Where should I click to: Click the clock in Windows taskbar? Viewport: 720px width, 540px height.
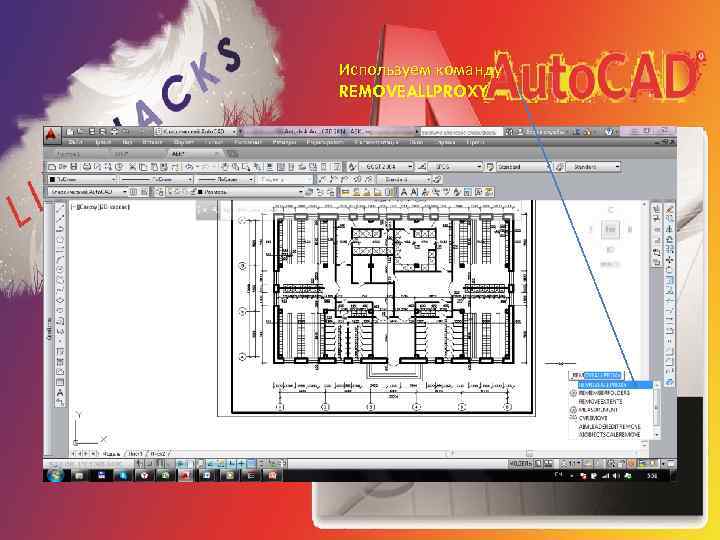coord(652,476)
